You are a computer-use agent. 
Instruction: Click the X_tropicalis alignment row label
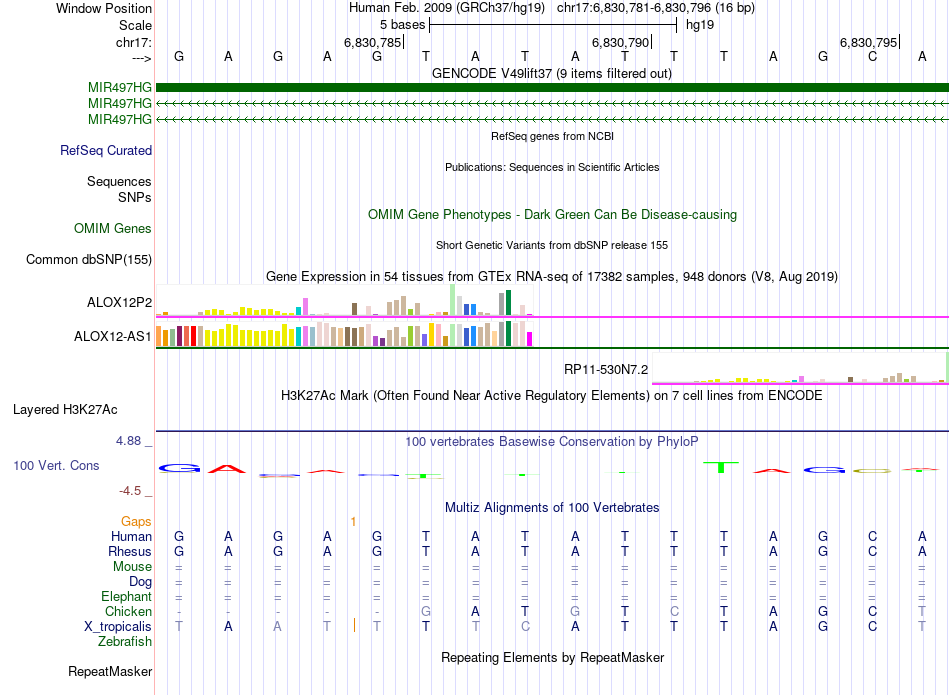tap(118, 627)
